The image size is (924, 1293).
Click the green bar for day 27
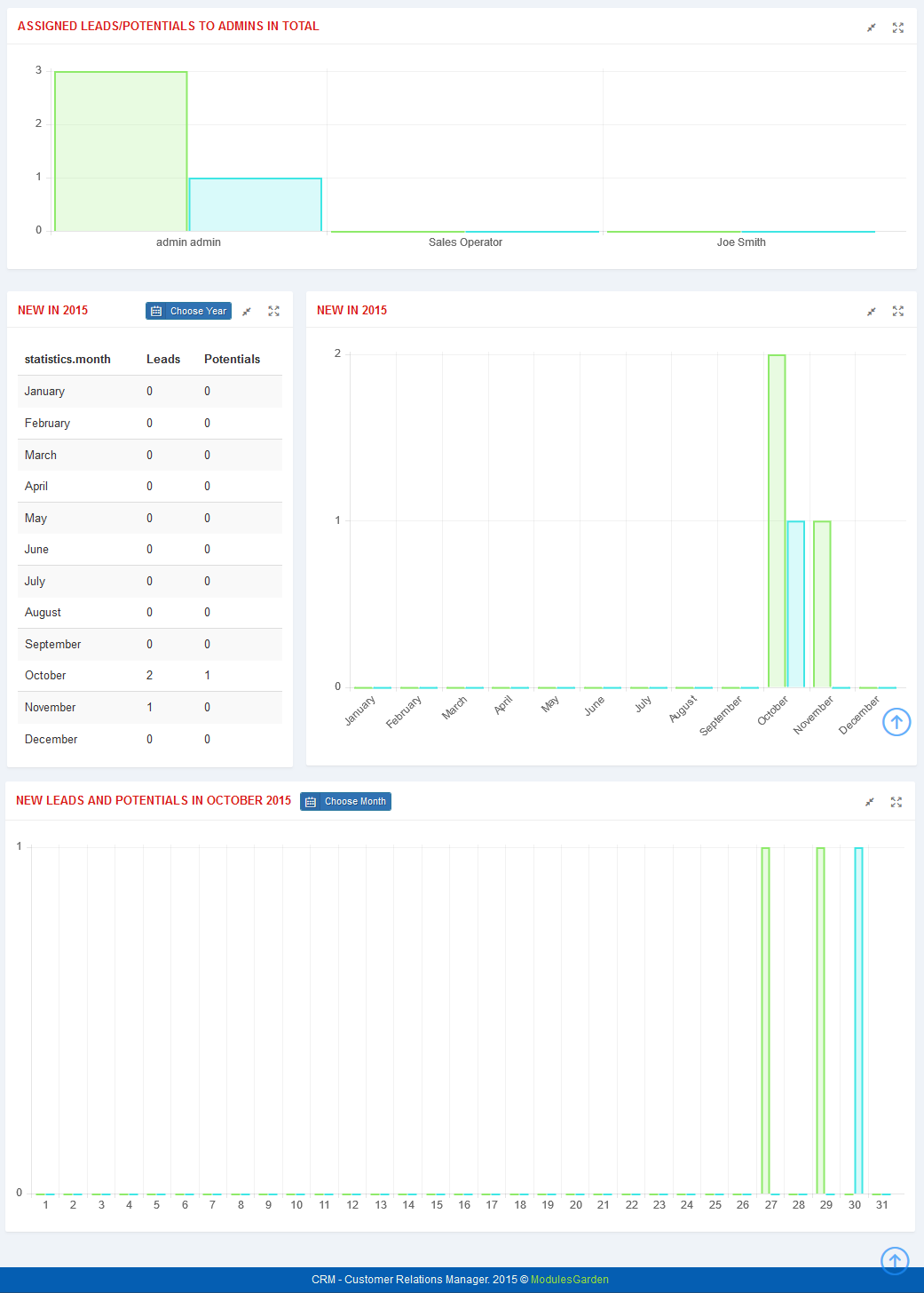tap(765, 1020)
